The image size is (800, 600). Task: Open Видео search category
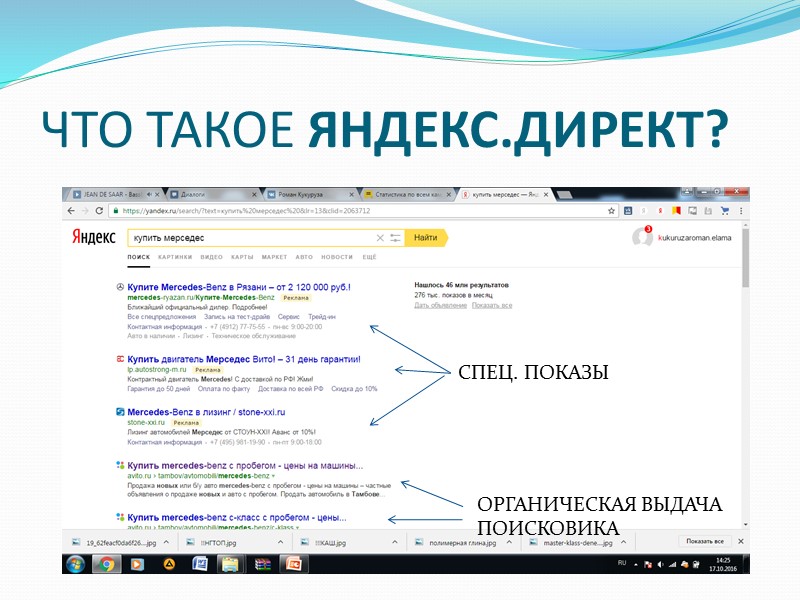[211, 257]
